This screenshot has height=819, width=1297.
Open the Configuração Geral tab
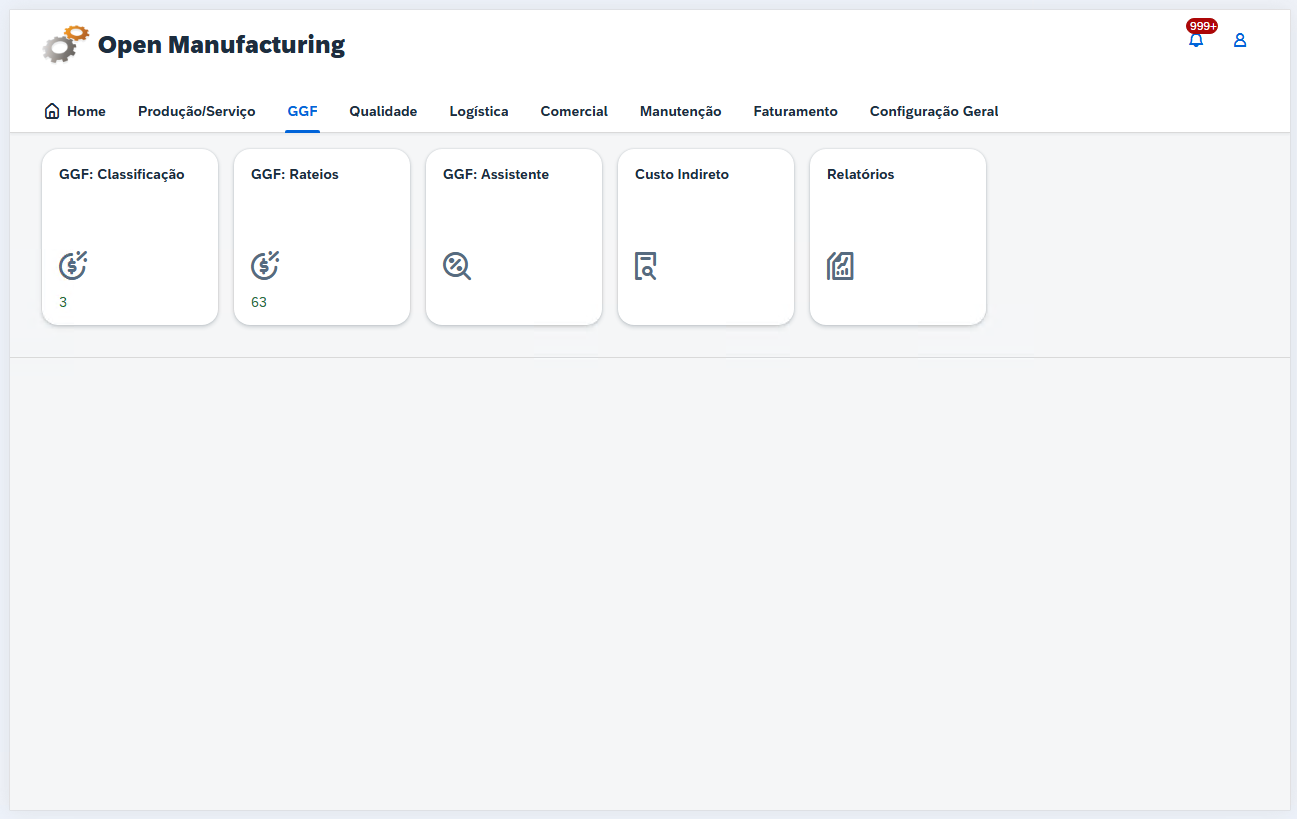click(x=934, y=111)
